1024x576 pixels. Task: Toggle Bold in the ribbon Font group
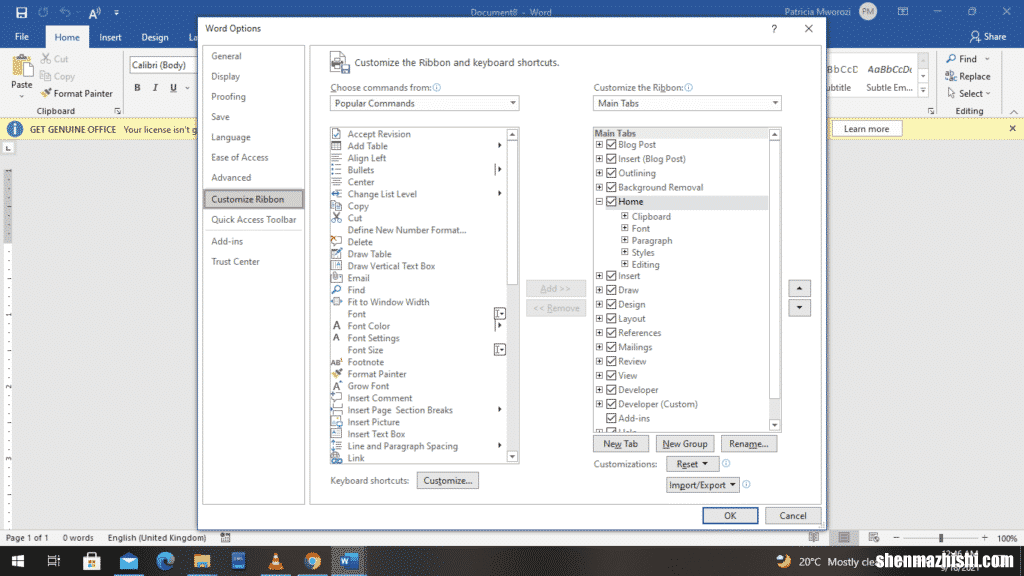click(137, 88)
